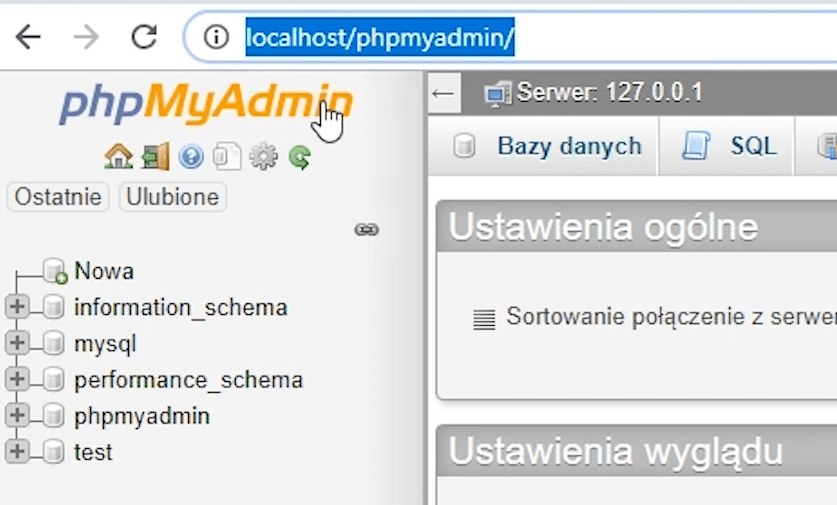Screen dimensions: 837x505
Task: Open the MySQL documentation pages icon
Action: pyautogui.click(x=227, y=157)
